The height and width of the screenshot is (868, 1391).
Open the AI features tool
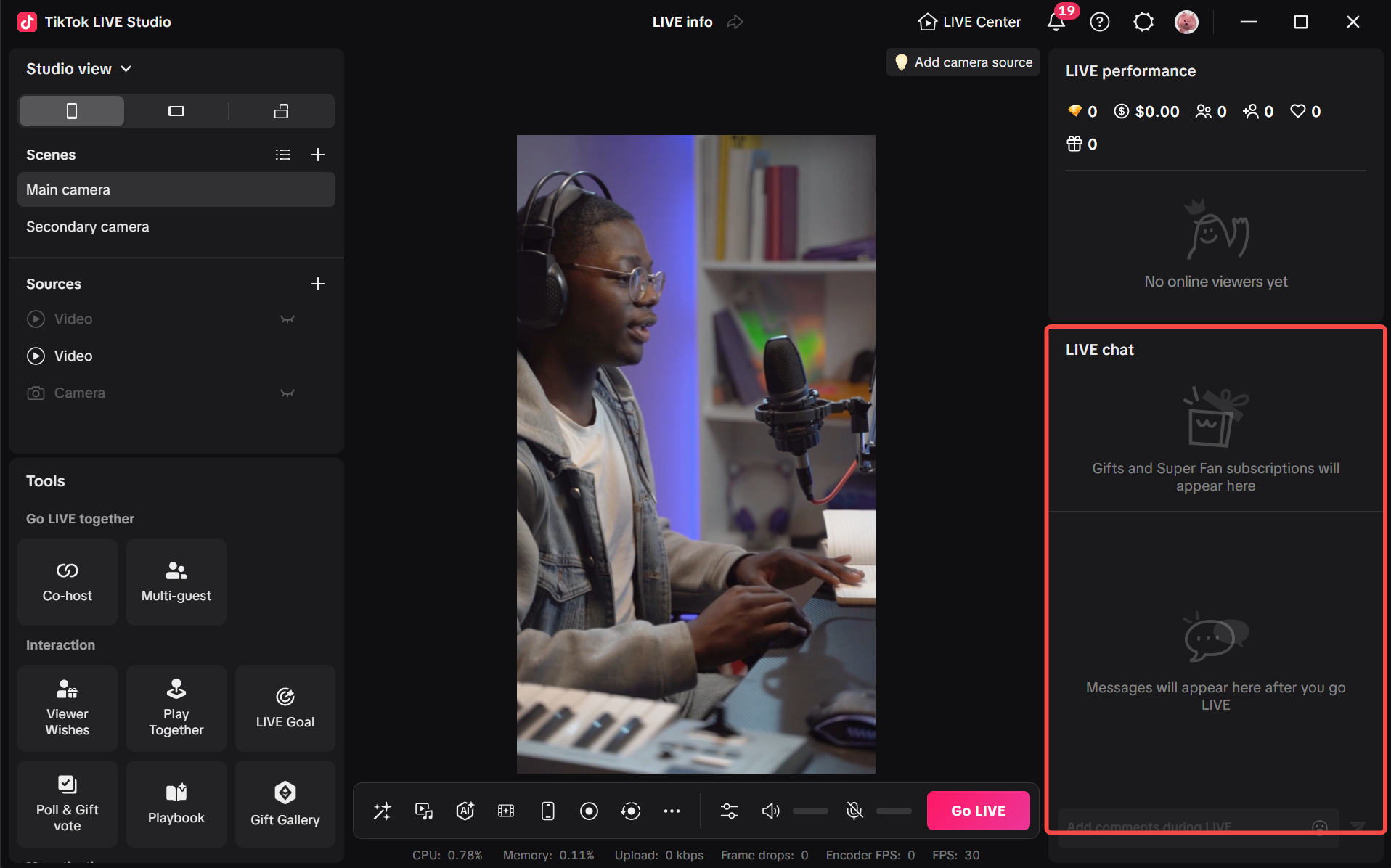465,811
